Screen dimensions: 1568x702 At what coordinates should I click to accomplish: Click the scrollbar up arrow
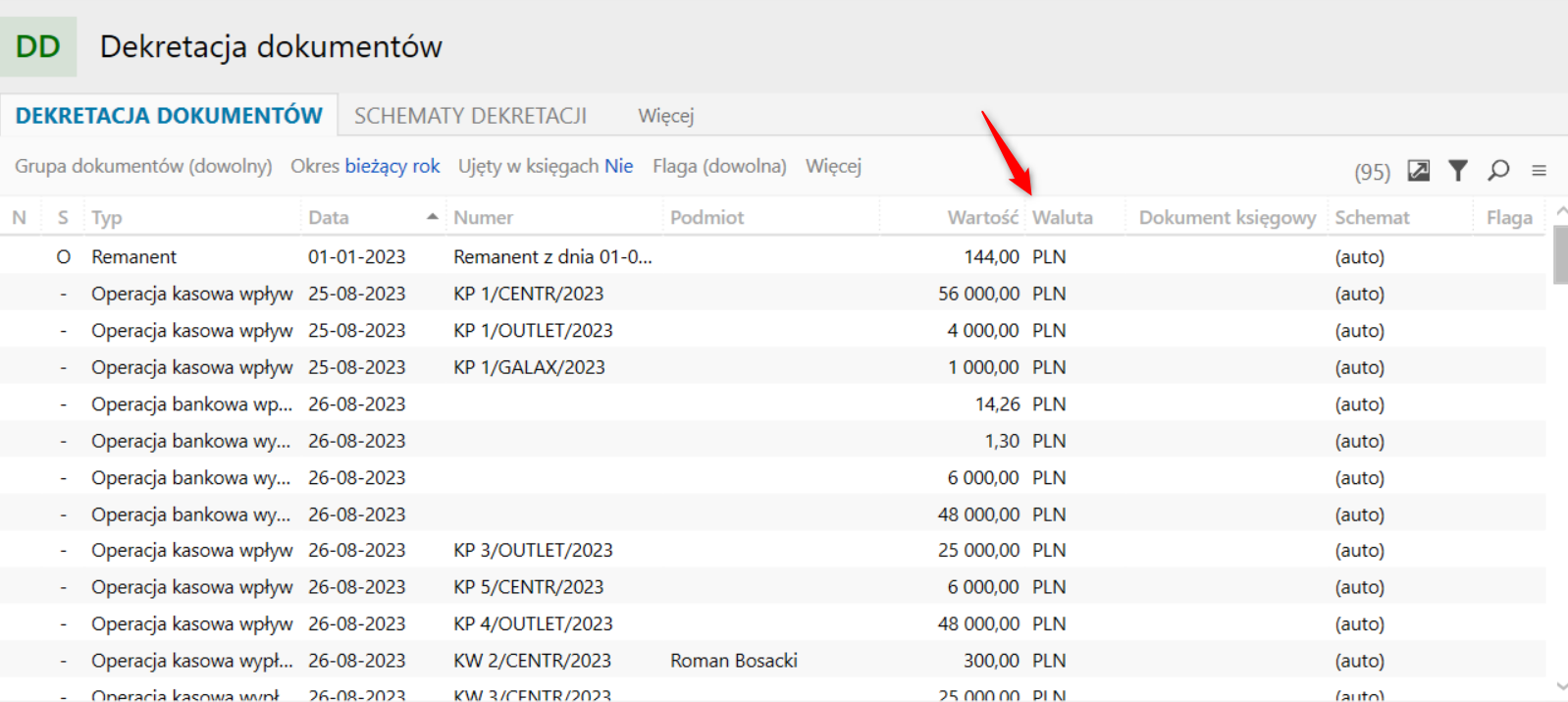[x=1561, y=211]
